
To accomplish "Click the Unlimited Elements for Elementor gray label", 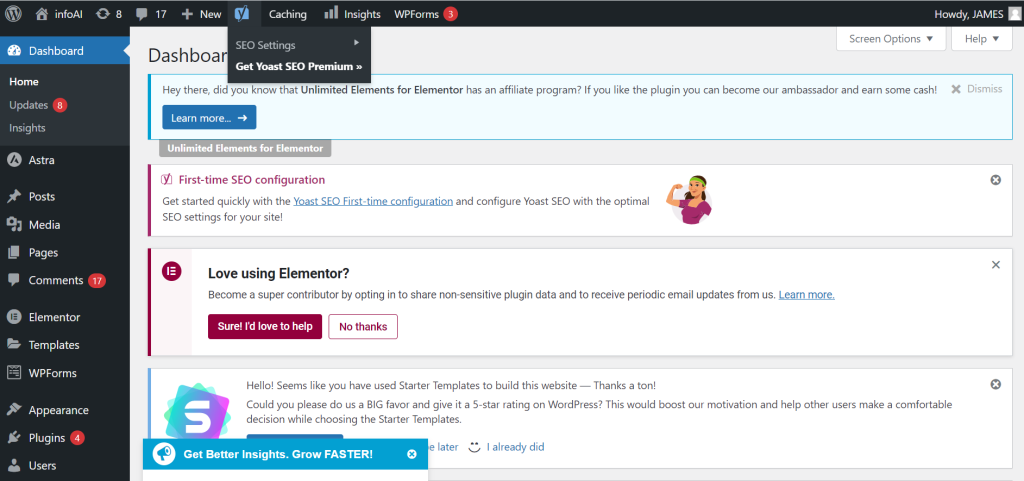I will (x=245, y=148).
